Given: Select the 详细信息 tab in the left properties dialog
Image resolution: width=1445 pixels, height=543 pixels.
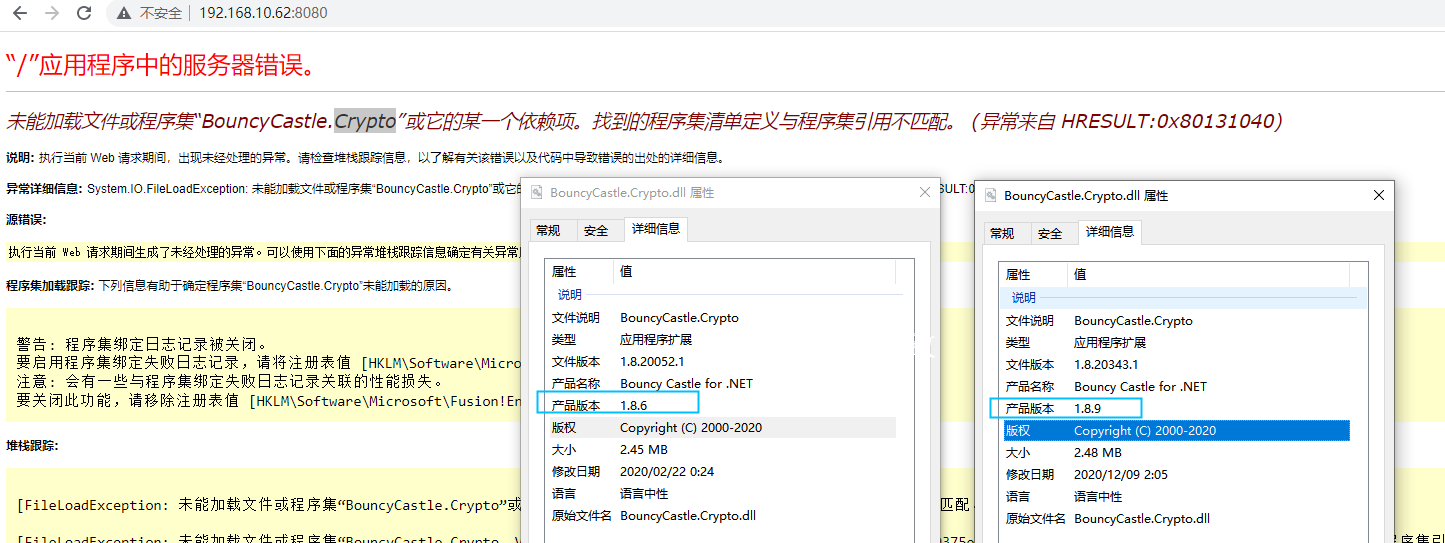Looking at the screenshot, I should pos(656,229).
